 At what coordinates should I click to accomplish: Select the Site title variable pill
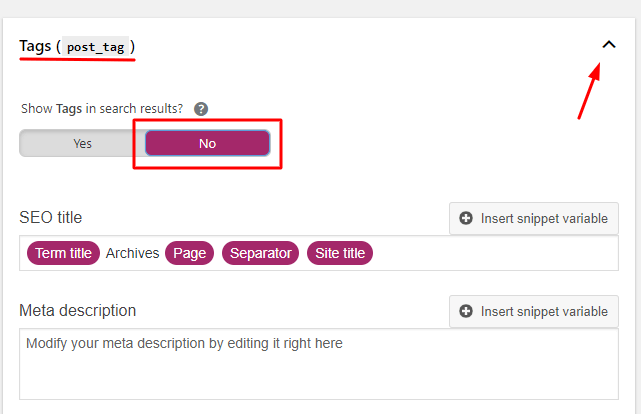(340, 253)
